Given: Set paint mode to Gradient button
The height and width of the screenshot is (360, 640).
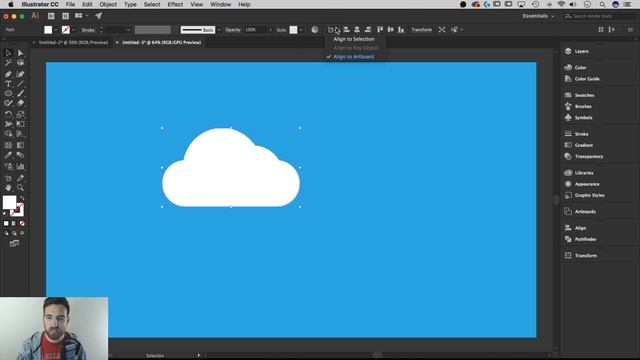Looking at the screenshot, I should pos(14,224).
